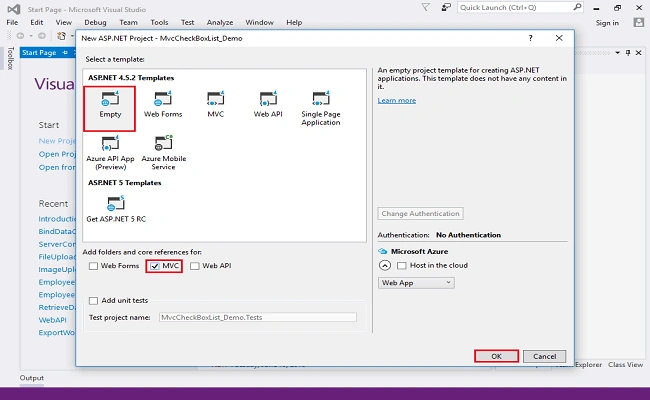Open the WebAPI recent project link

pos(52,320)
